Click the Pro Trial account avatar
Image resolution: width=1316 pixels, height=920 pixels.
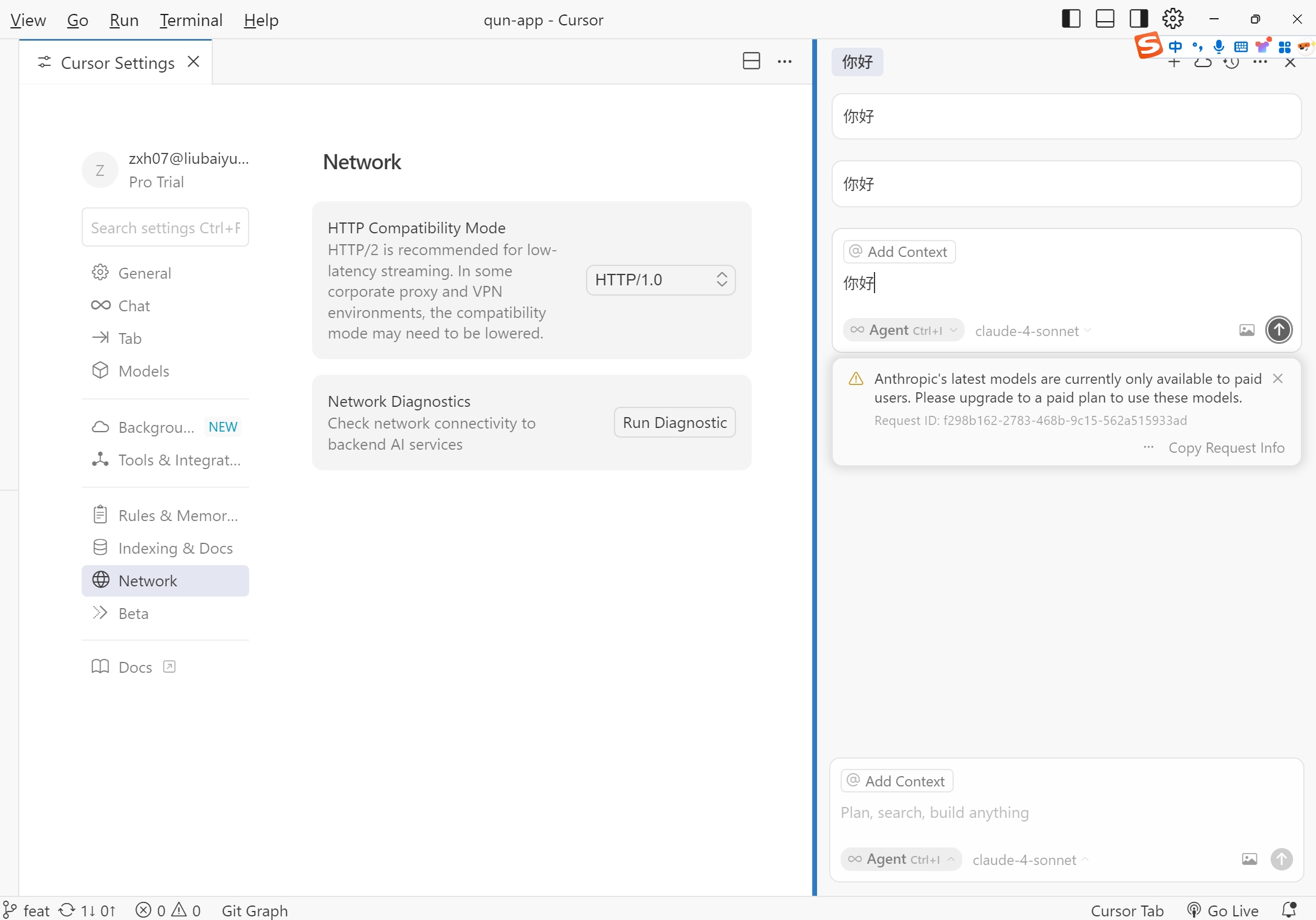point(100,170)
